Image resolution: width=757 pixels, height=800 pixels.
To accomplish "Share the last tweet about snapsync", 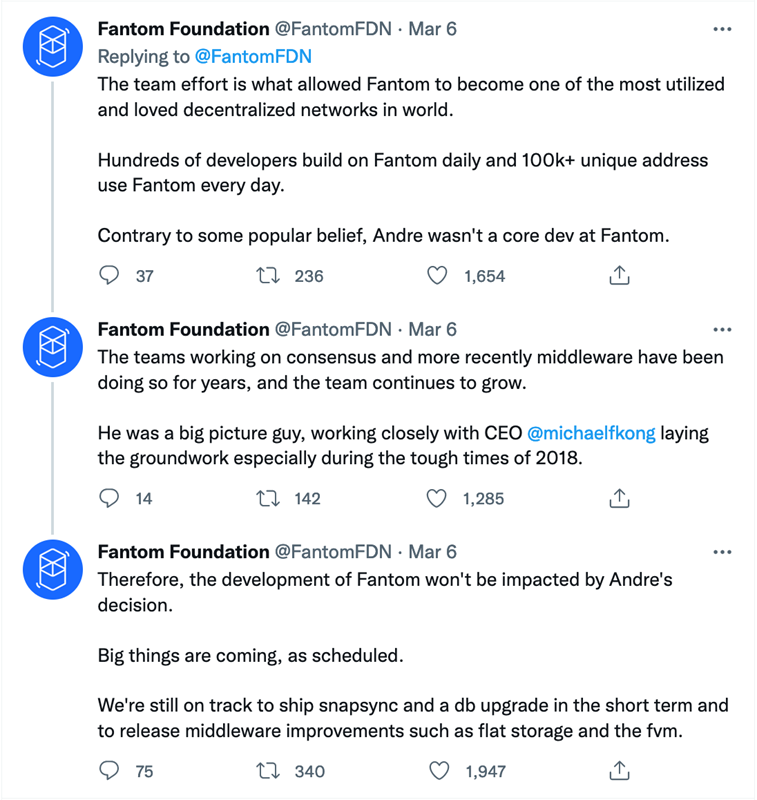I will pyautogui.click(x=619, y=770).
